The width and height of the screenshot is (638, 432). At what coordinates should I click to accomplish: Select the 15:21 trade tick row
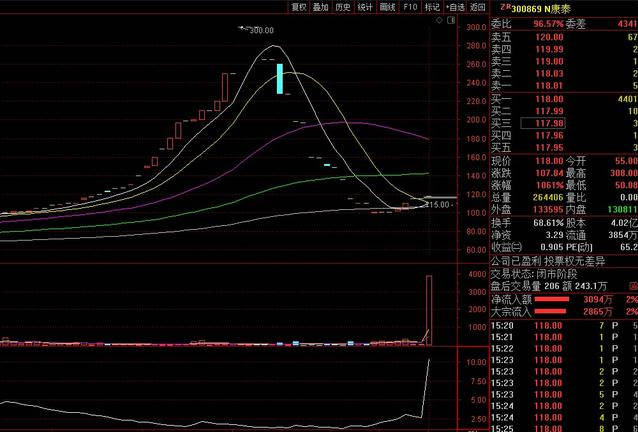click(564, 337)
